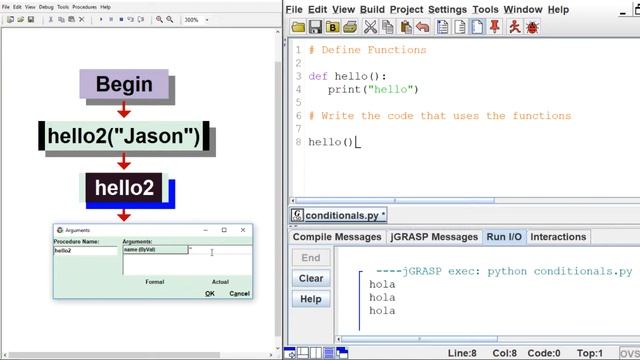Click the Cut scissors icon in jGRASP

pyautogui.click(x=370, y=27)
